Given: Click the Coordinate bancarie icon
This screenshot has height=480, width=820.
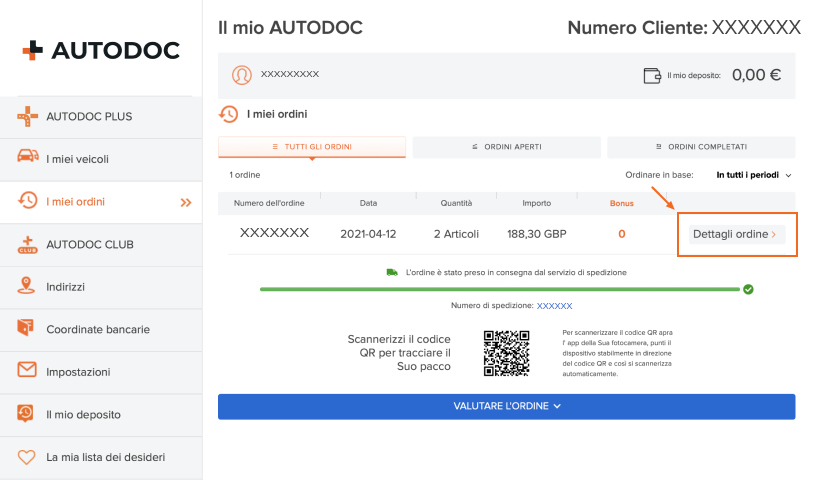Looking at the screenshot, I should (x=27, y=328).
